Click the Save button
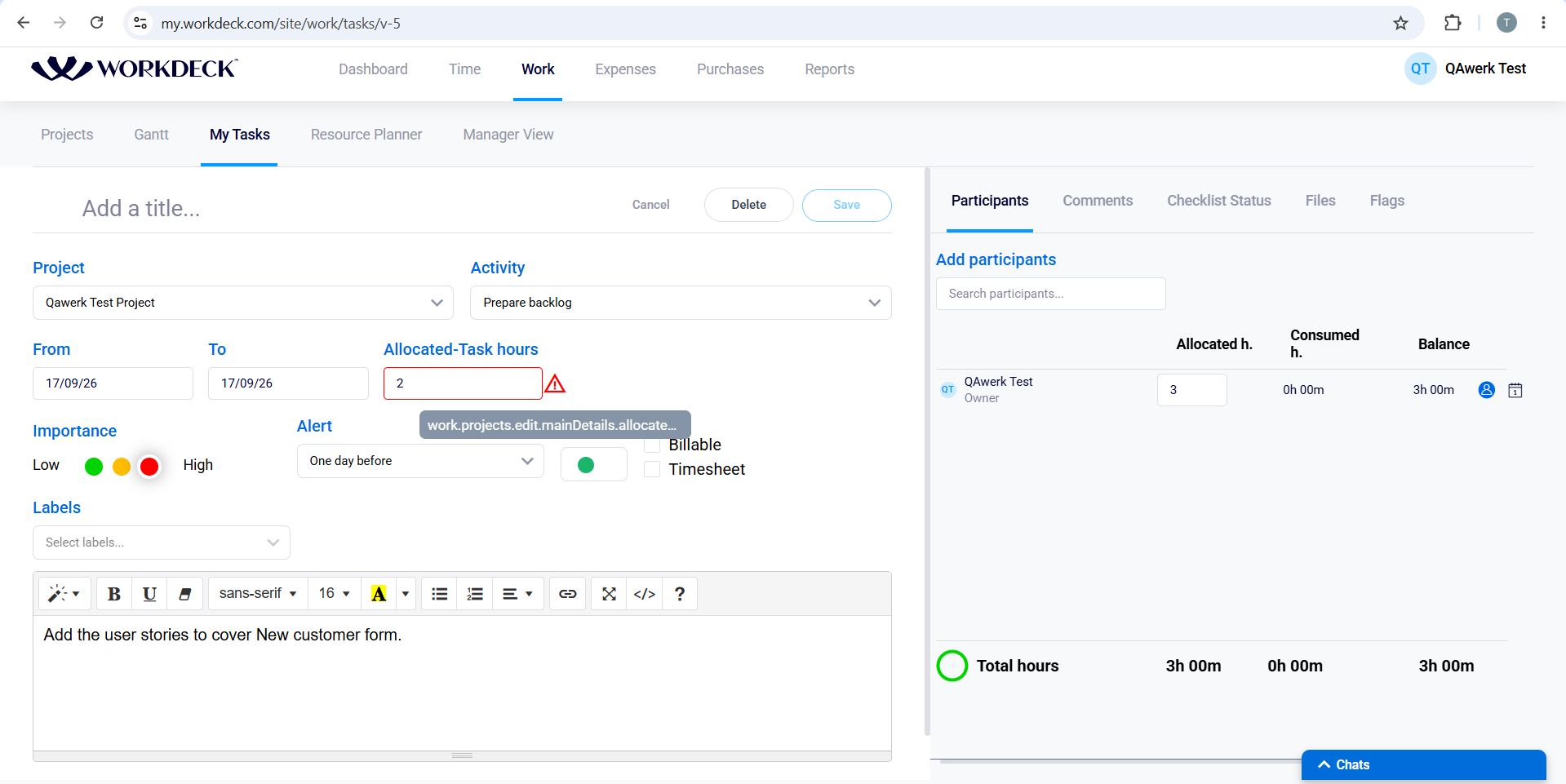This screenshot has height=784, width=1566. [846, 205]
